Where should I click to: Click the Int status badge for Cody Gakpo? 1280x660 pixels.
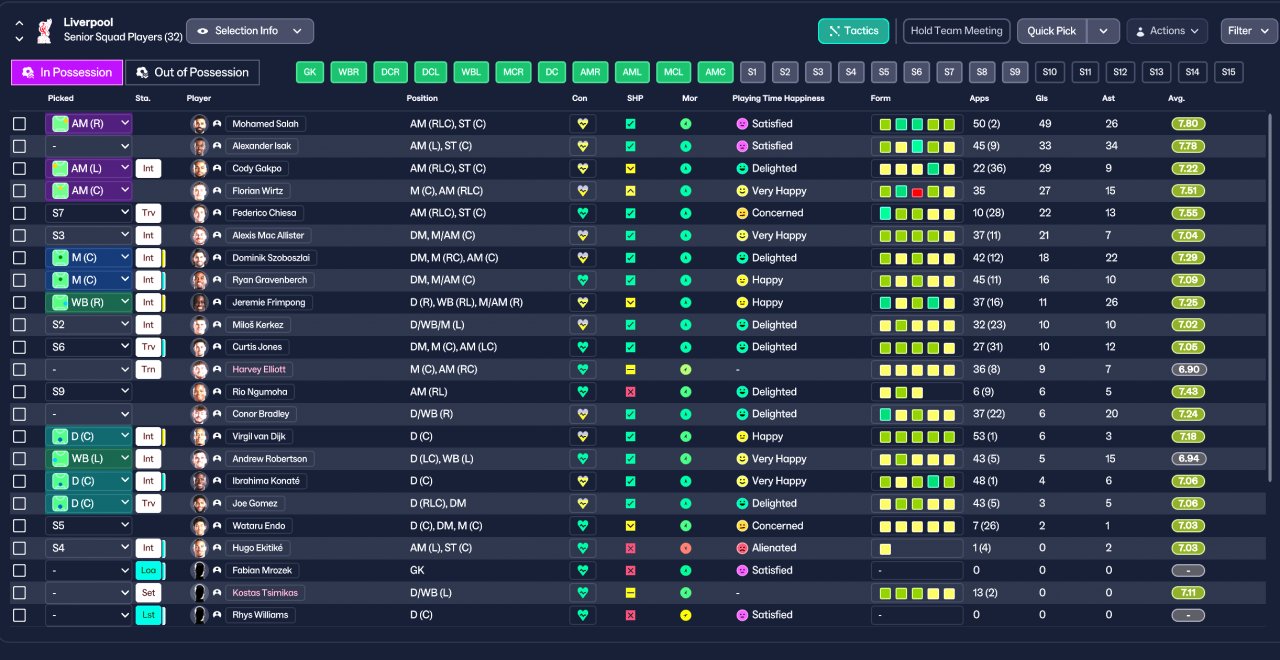pyautogui.click(x=148, y=169)
